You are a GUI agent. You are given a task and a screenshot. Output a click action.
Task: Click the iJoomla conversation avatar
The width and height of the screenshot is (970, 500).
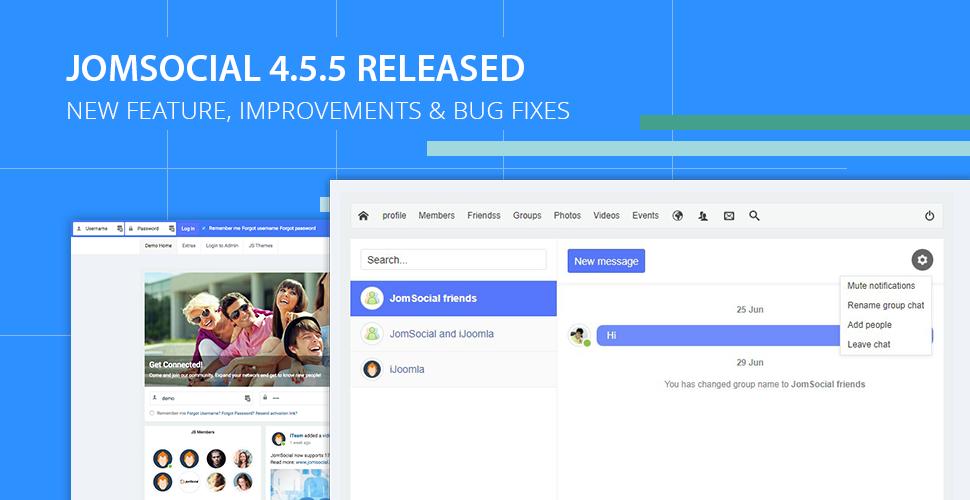click(x=372, y=369)
